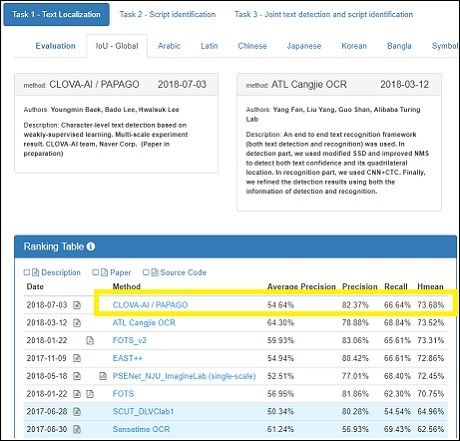Click the 70.75% Hmean value of FOTS
Viewport: 460px width, 441px height.
click(x=431, y=394)
